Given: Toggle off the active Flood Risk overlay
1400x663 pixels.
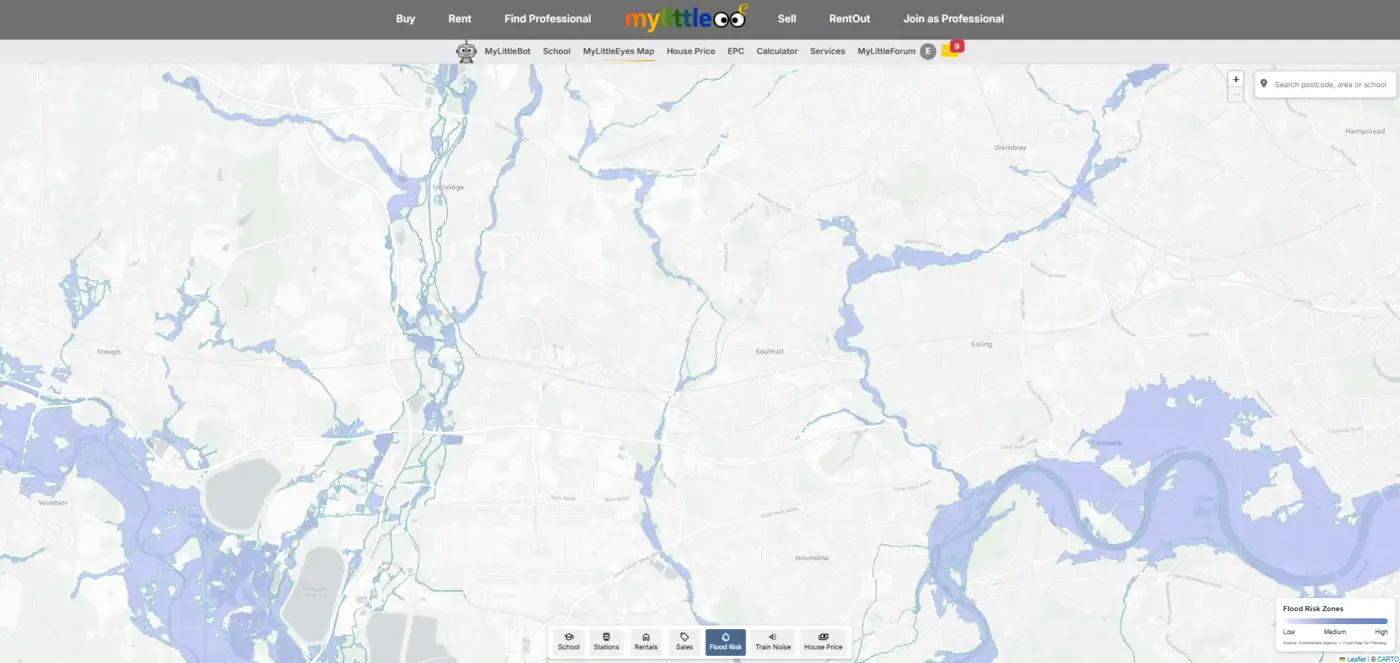Looking at the screenshot, I should coord(725,642).
